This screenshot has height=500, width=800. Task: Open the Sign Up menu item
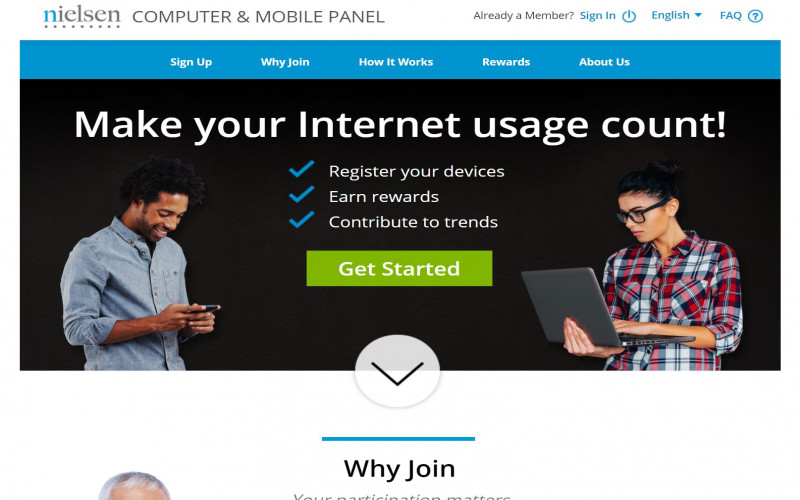click(191, 62)
